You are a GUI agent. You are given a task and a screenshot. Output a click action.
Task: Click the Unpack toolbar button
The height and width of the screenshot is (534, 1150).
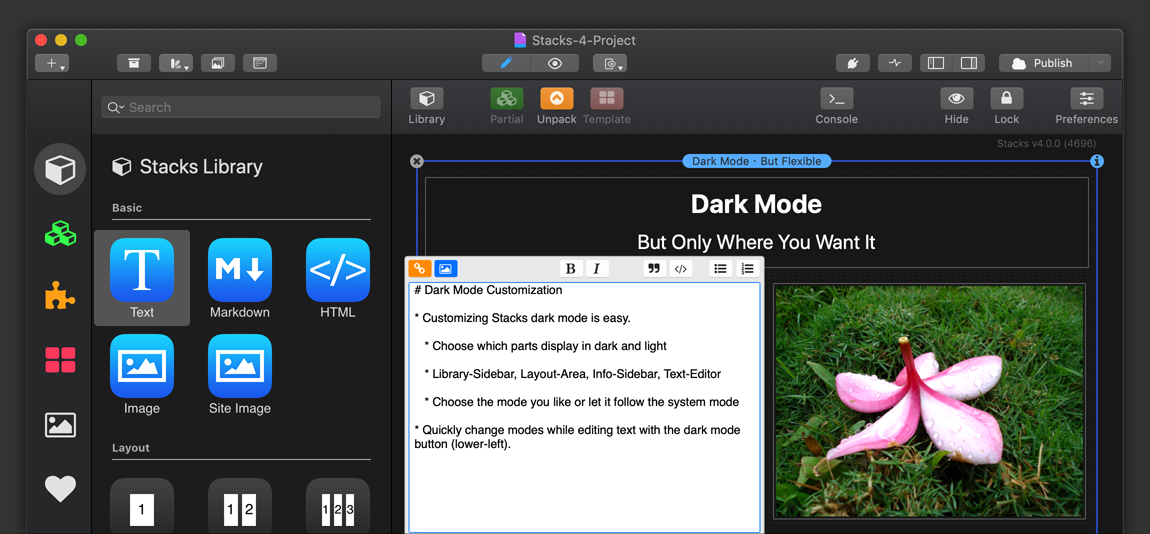556,105
